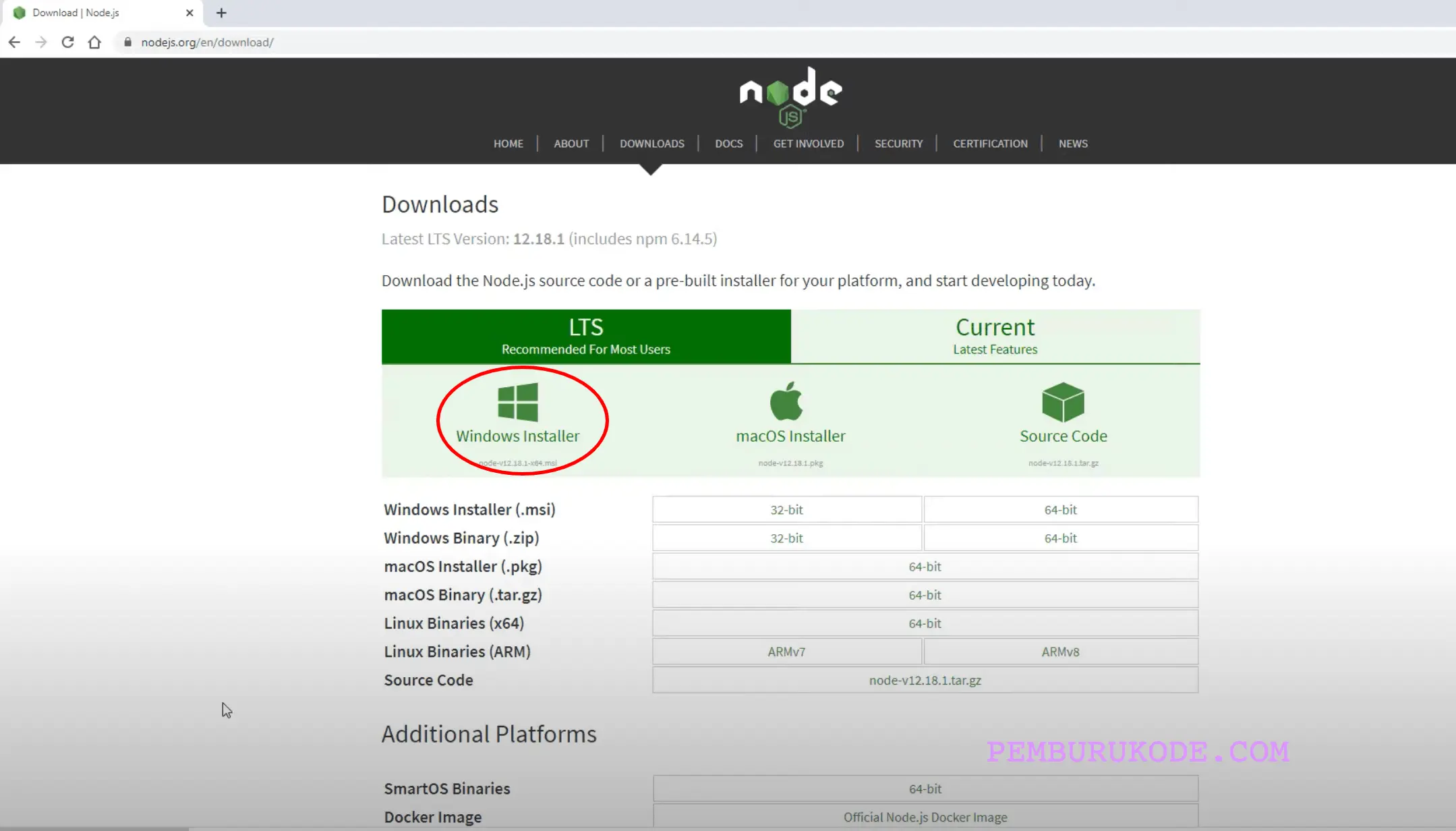Download Windows Binary (.zip) 32-bit
The image size is (1456, 831).
point(786,538)
